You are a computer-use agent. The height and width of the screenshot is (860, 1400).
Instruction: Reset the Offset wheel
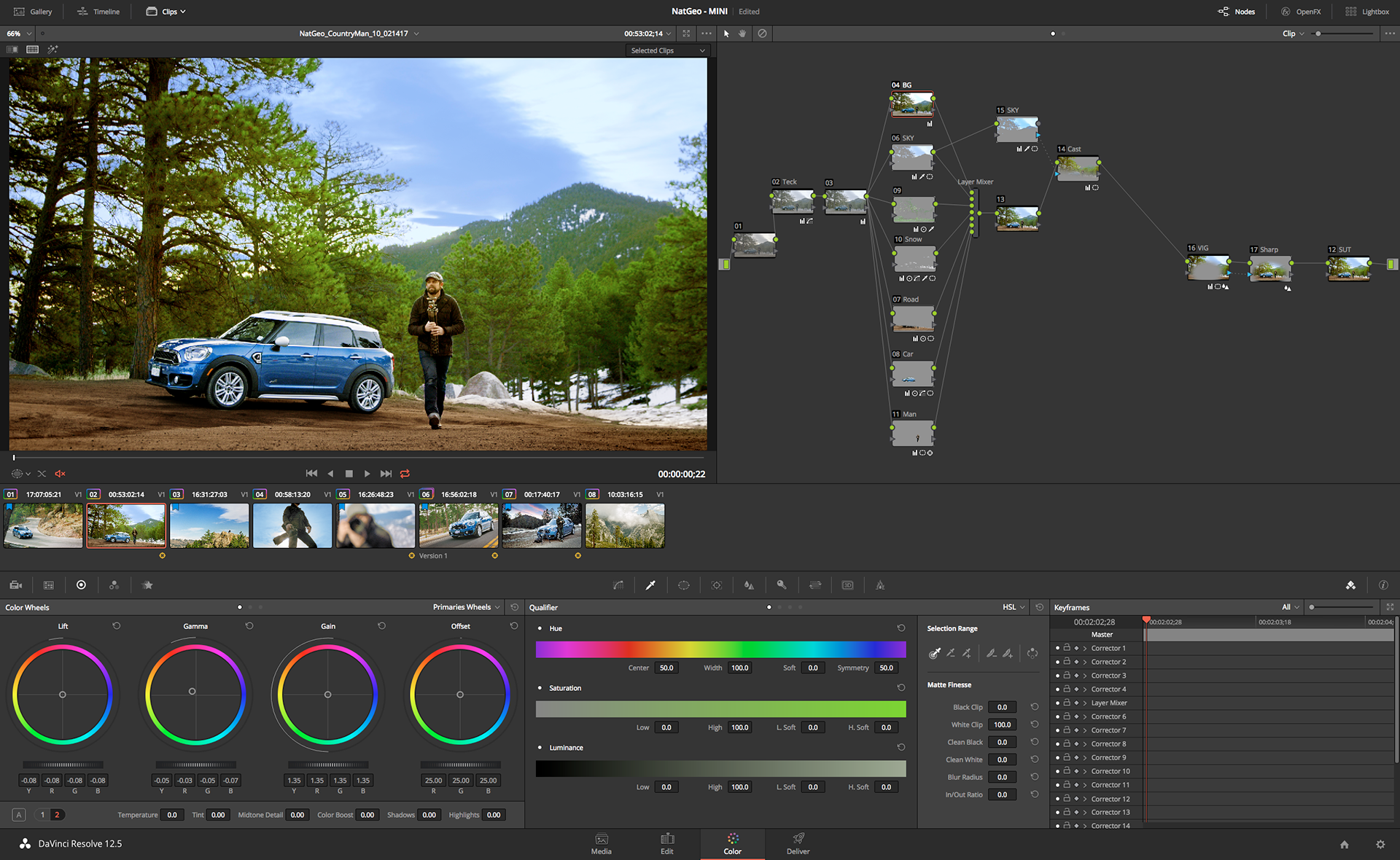coord(514,626)
